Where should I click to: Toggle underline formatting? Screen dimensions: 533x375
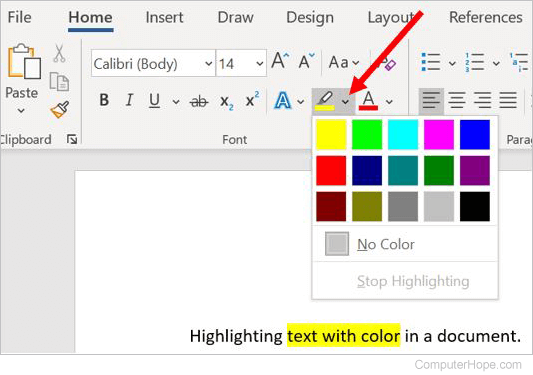pyautogui.click(x=154, y=101)
